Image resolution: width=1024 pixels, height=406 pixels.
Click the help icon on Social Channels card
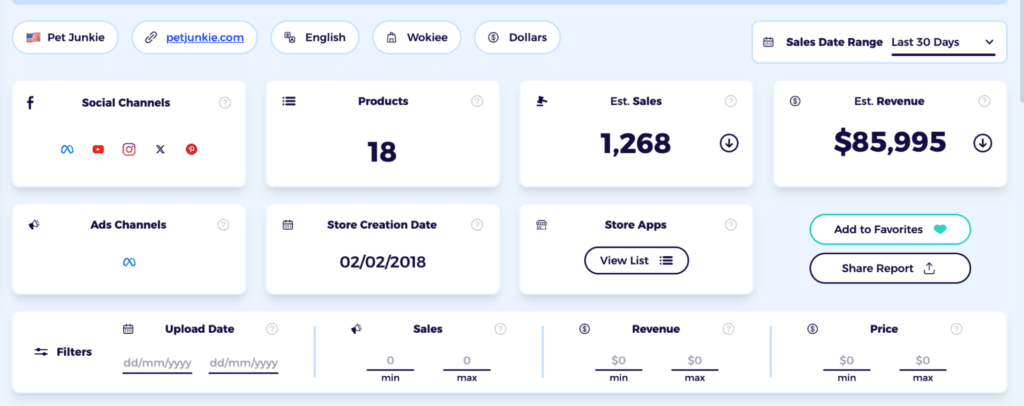225,102
